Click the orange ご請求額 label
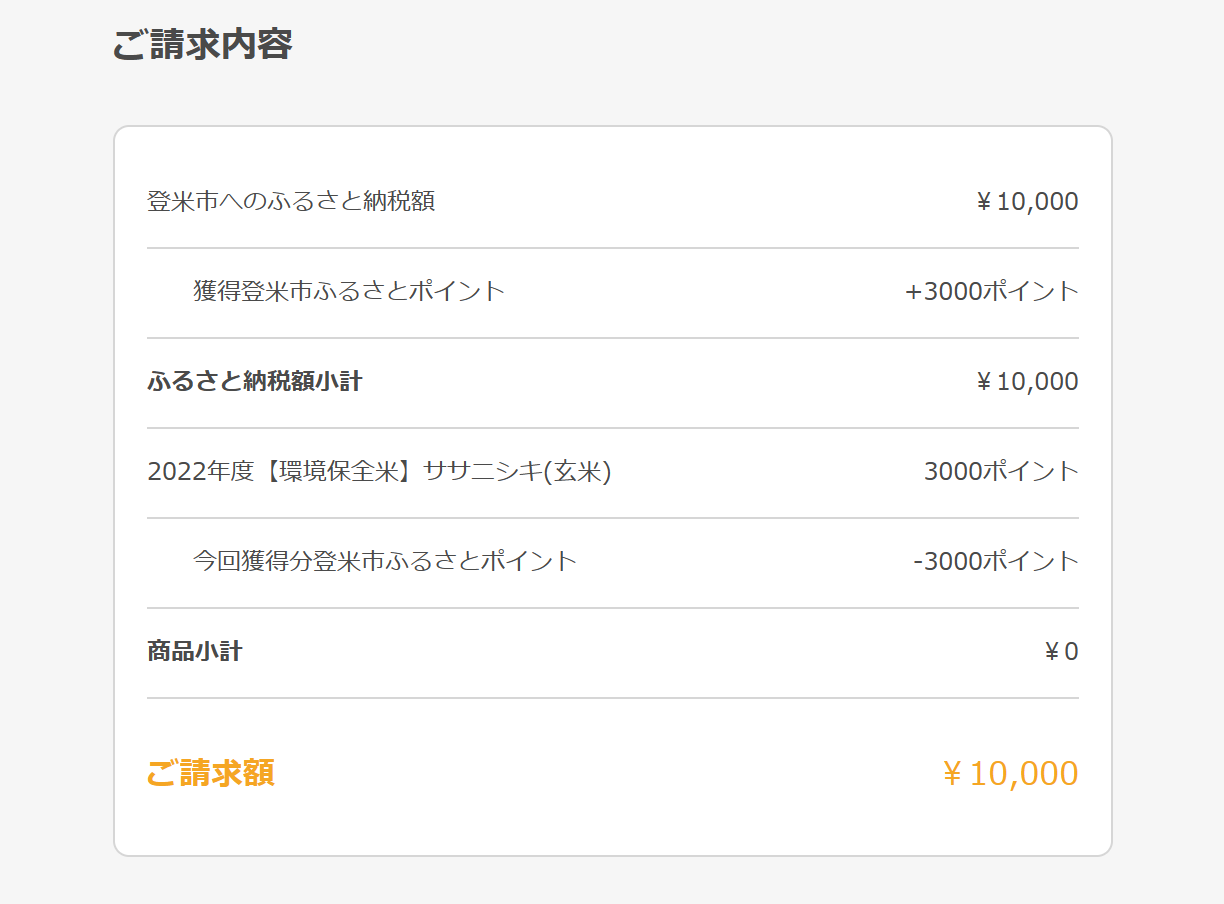Image resolution: width=1224 pixels, height=904 pixels. (211, 774)
